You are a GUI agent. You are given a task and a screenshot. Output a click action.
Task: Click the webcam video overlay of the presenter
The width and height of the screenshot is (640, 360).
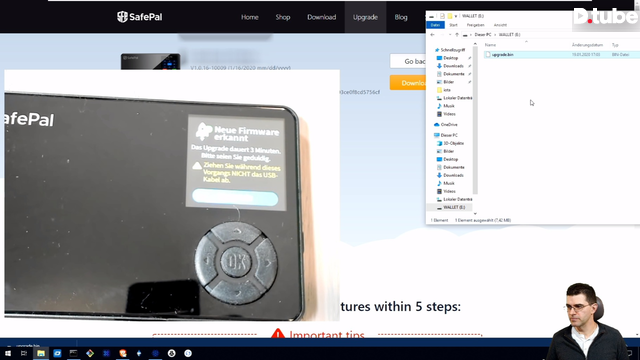tap(588, 321)
